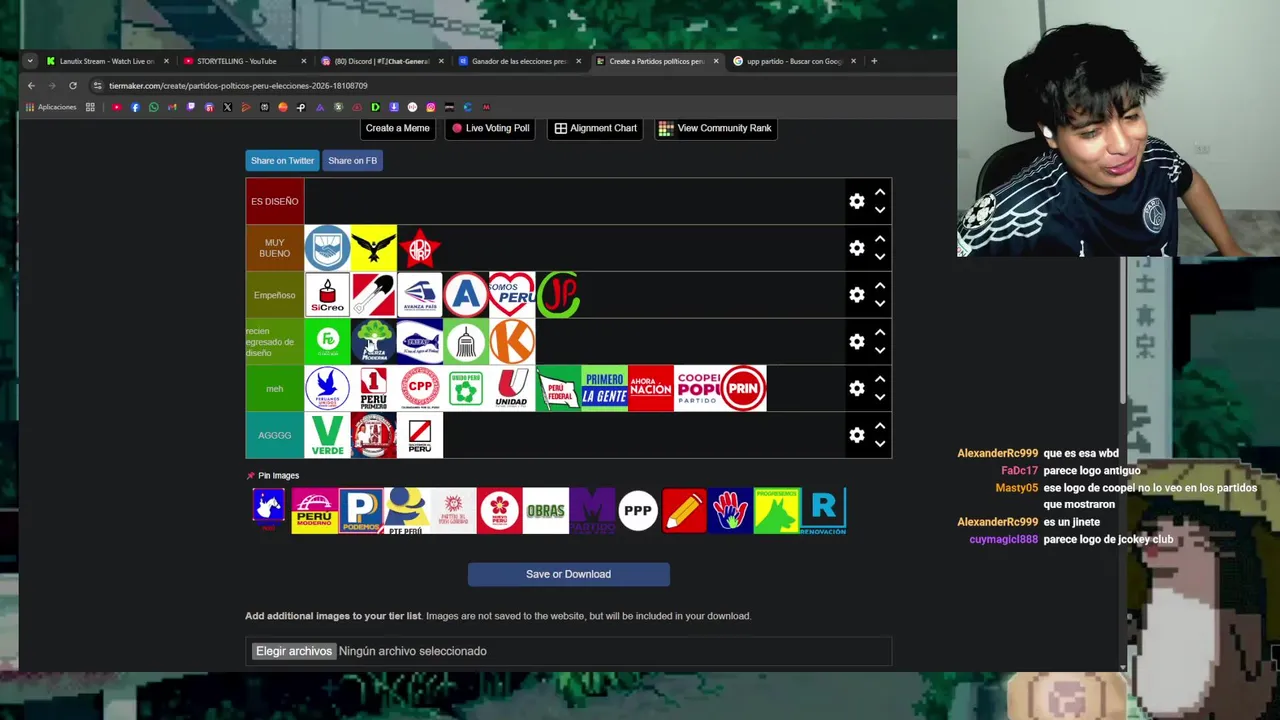Move meh tier up
Screen dimensions: 1280x720
click(x=880, y=379)
